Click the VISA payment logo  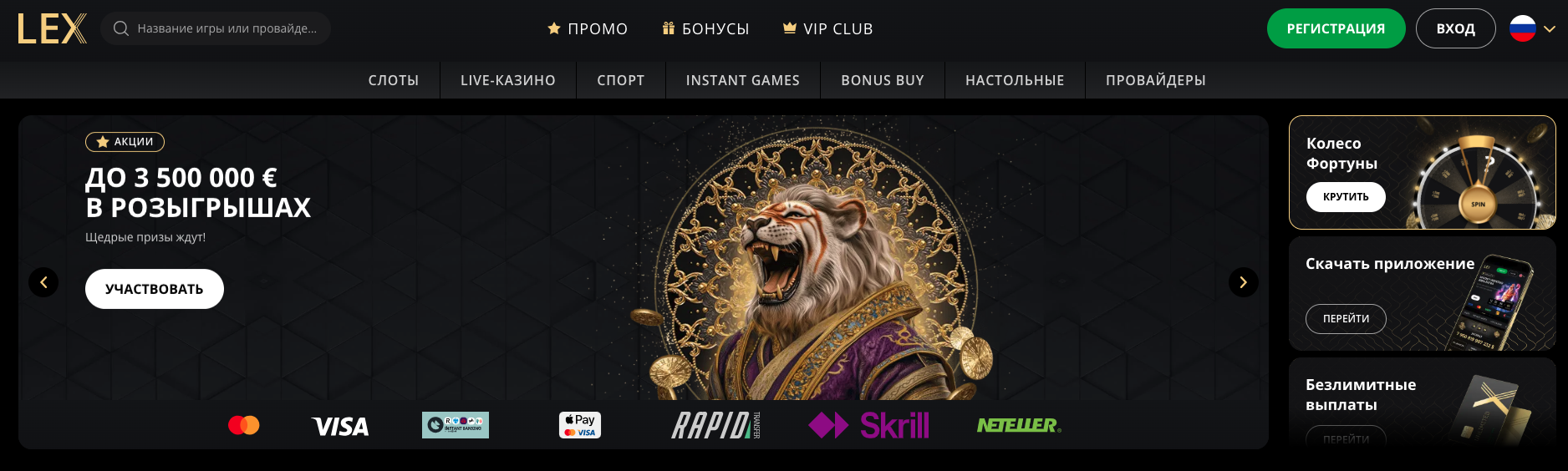point(340,426)
